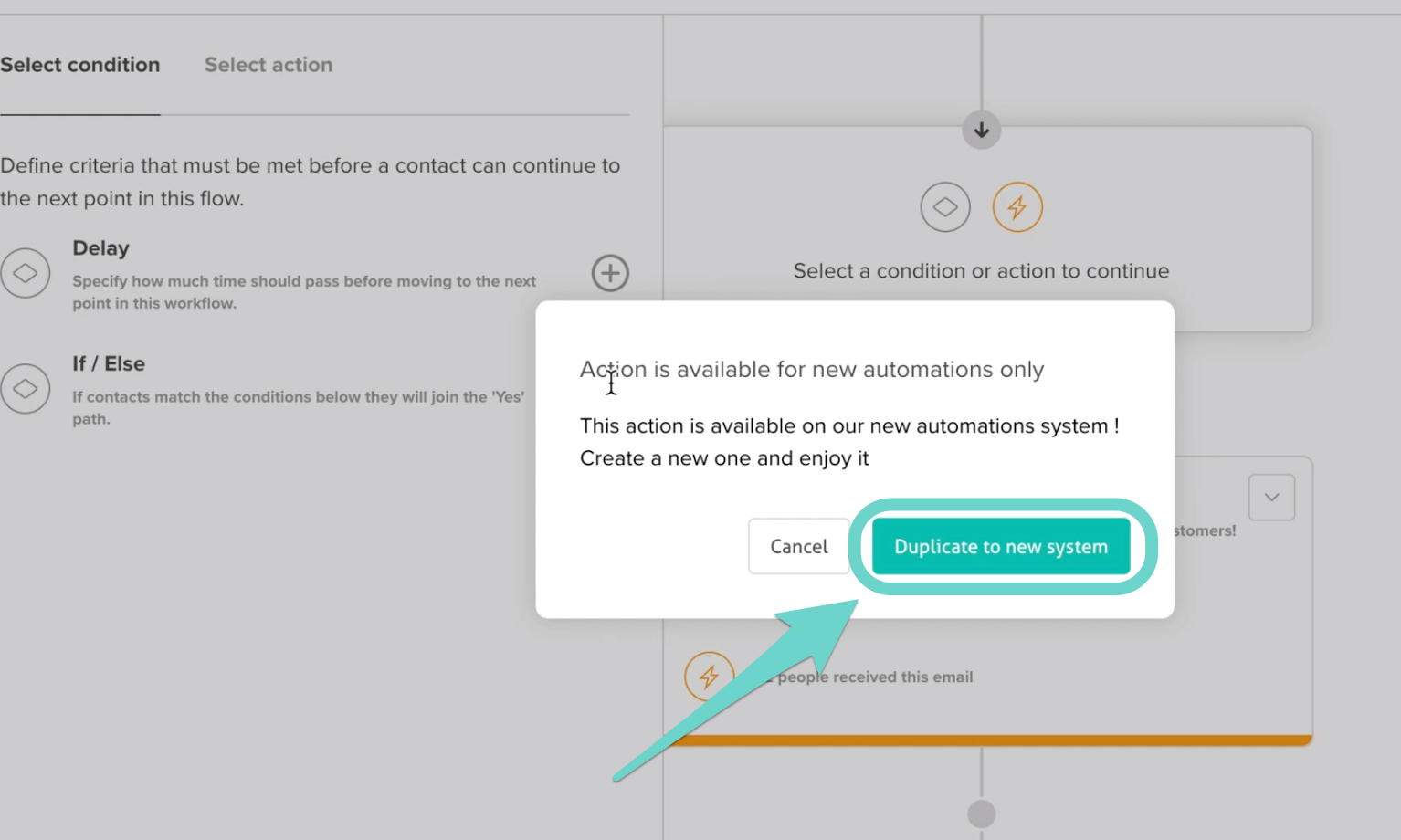This screenshot has height=840, width=1401.
Task: Switch to the Select condition tab
Action: pyautogui.click(x=80, y=65)
